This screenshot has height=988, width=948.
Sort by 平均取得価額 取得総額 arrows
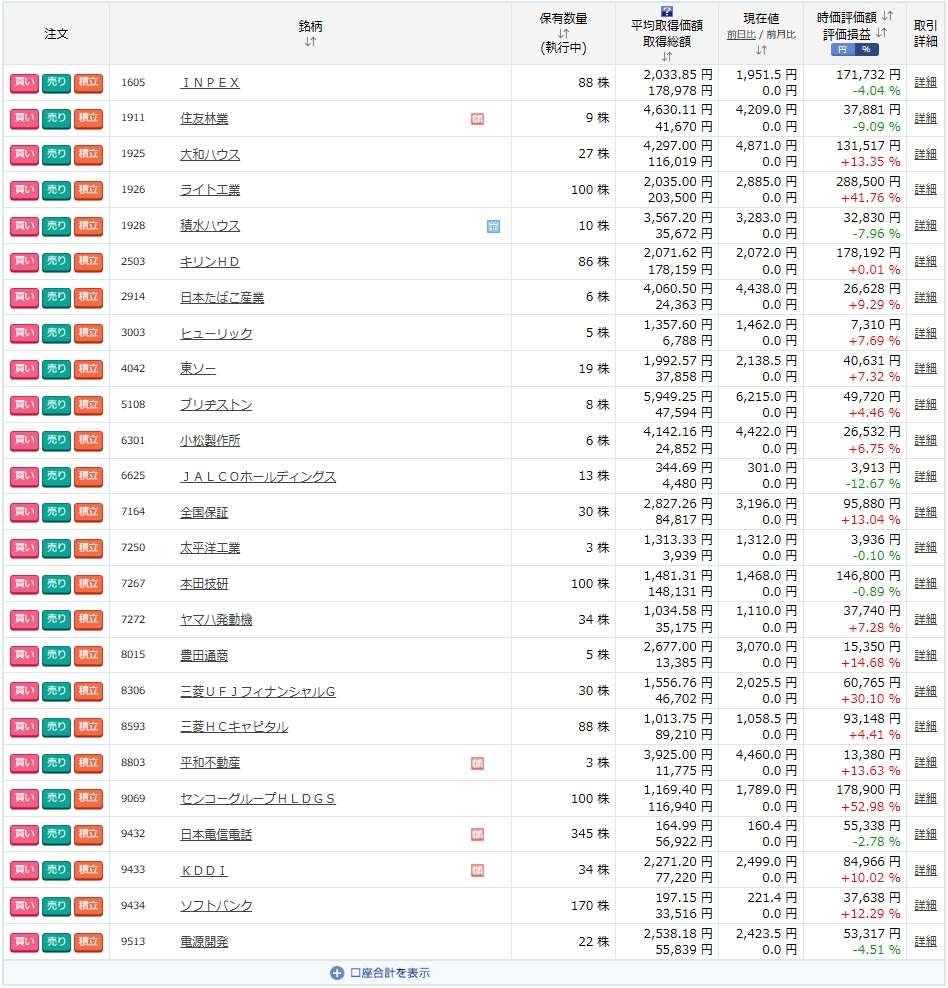(666, 57)
